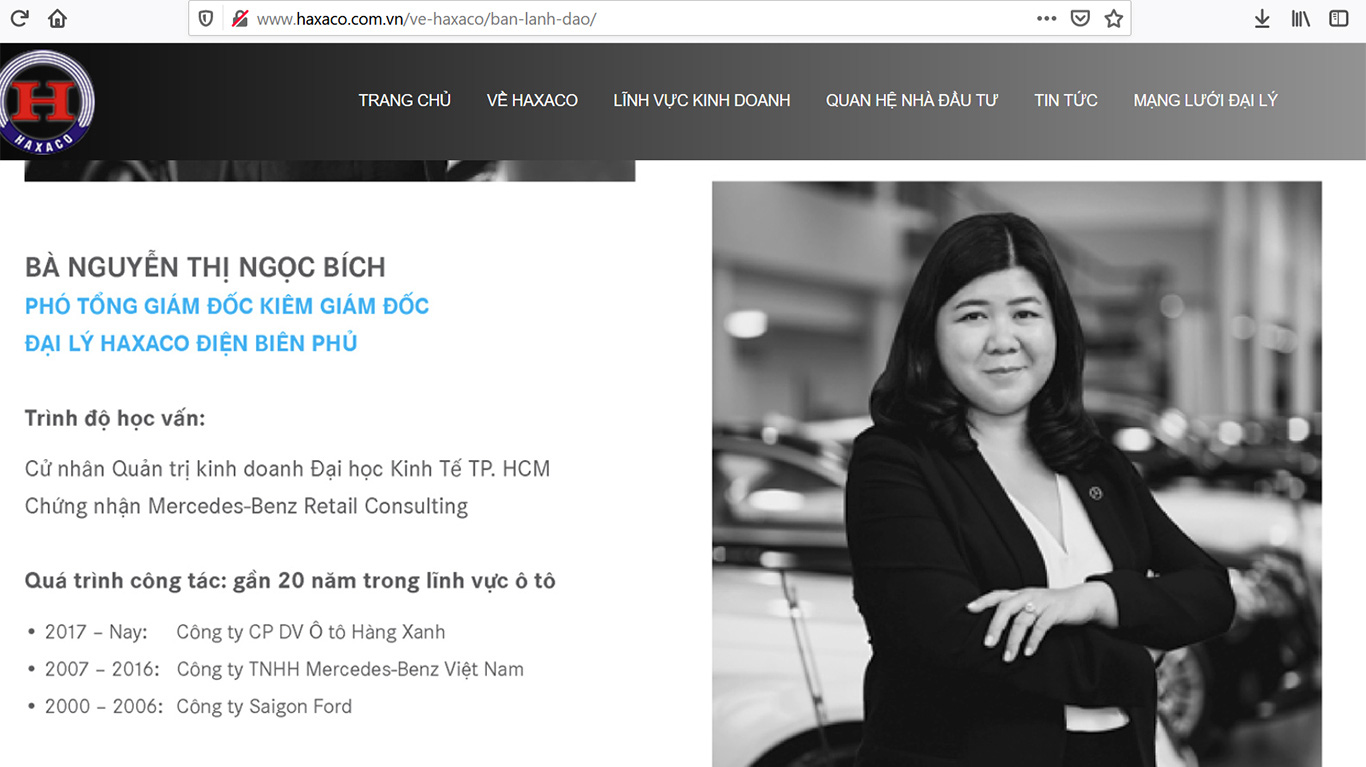
Task: Select TRANG CHỦ in the navigation menu
Action: 404,100
